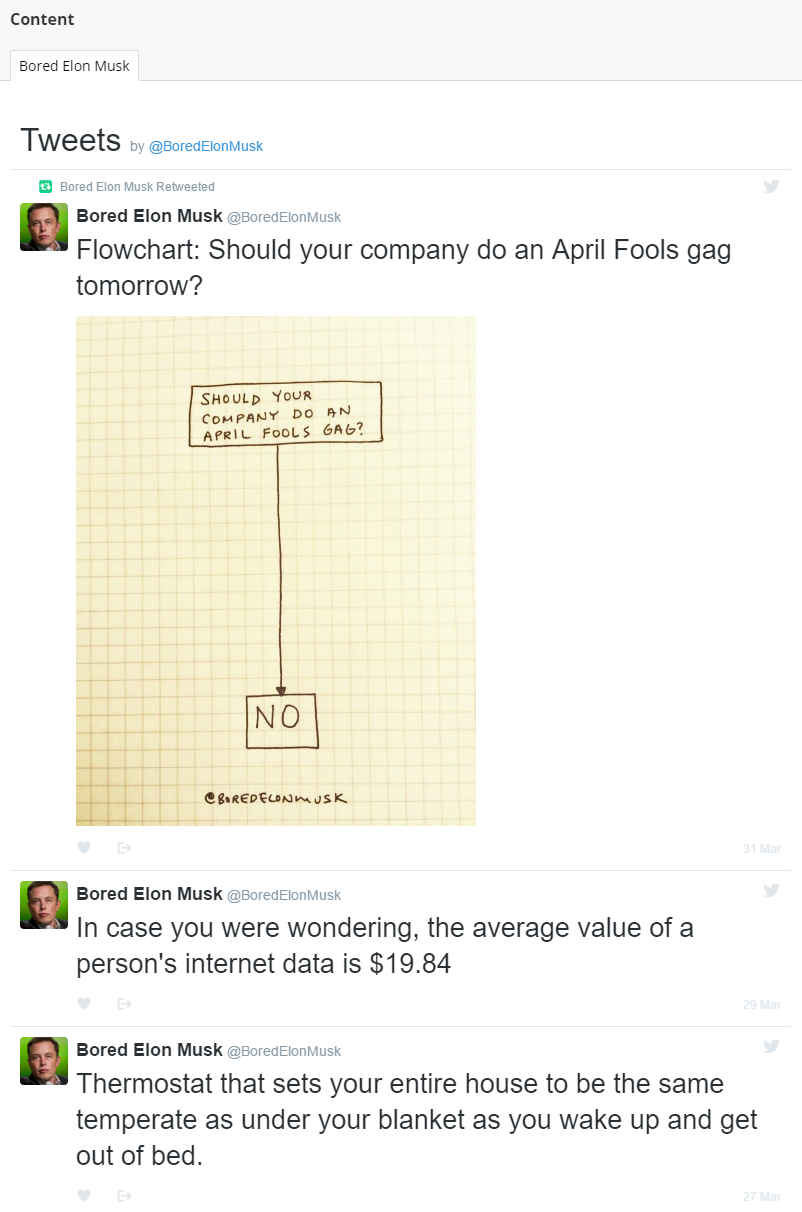The height and width of the screenshot is (1212, 802).
Task: Share the April Fools flowchart tweet
Action: tap(124, 847)
